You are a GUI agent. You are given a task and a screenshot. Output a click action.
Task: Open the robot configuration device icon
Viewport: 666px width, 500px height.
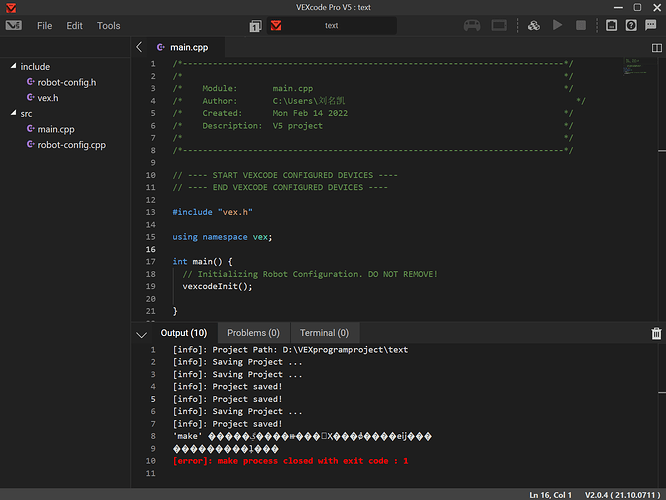[x=611, y=25]
